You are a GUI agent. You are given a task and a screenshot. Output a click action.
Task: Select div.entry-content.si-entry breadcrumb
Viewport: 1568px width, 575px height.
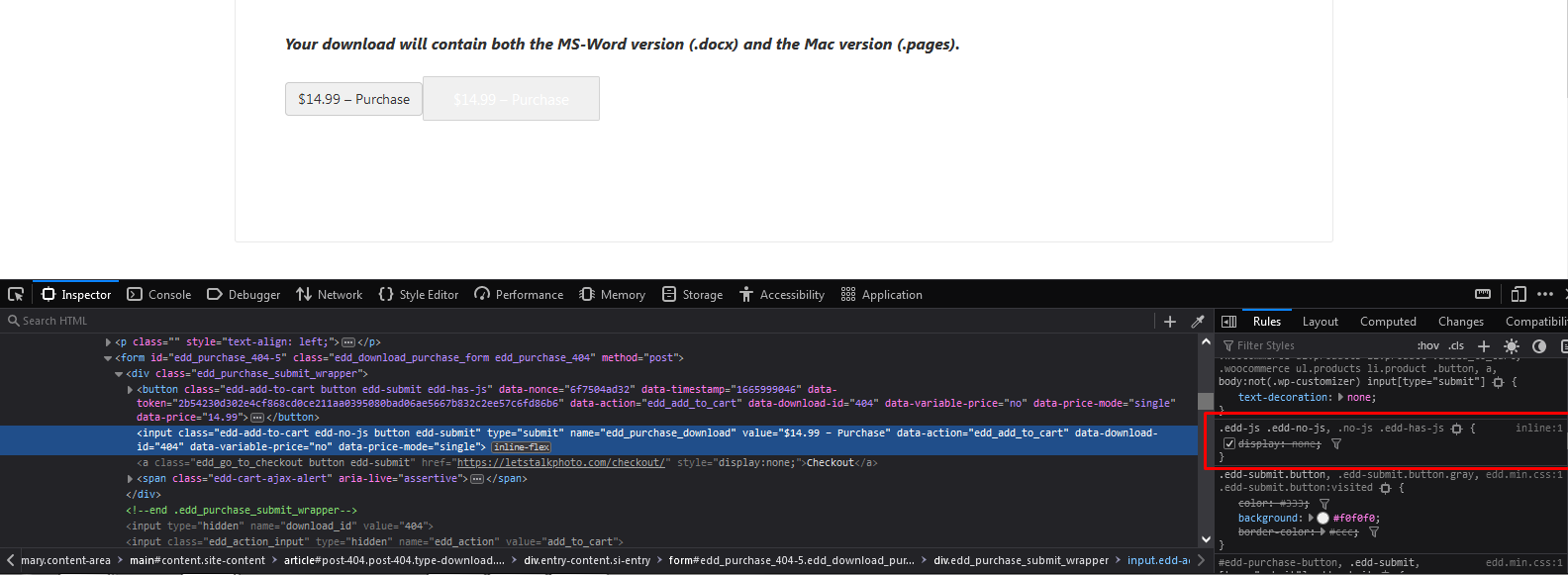[x=587, y=560]
